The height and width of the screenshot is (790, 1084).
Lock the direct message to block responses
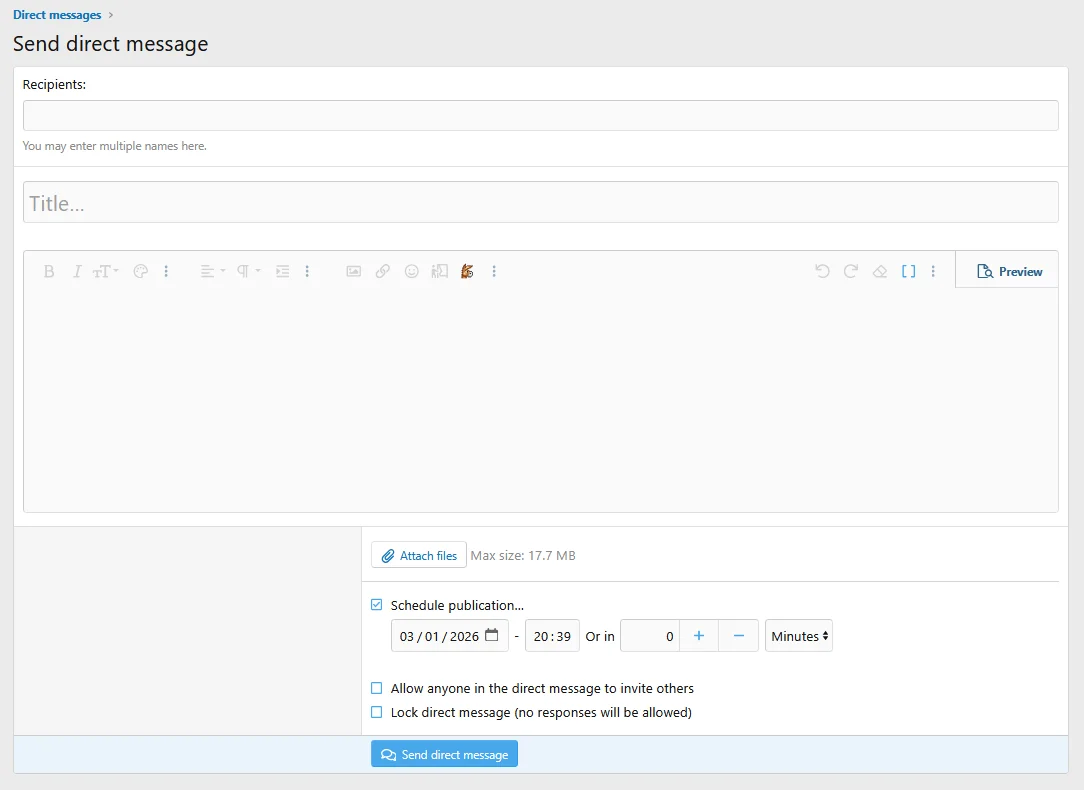377,710
